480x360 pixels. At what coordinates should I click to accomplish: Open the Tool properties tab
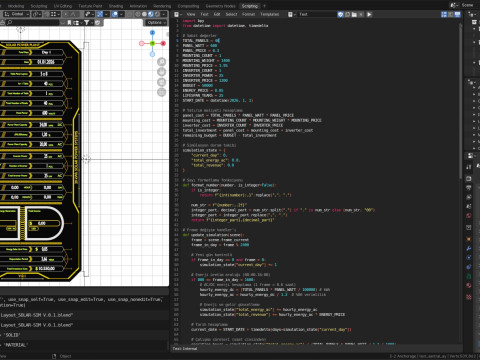tap(469, 167)
